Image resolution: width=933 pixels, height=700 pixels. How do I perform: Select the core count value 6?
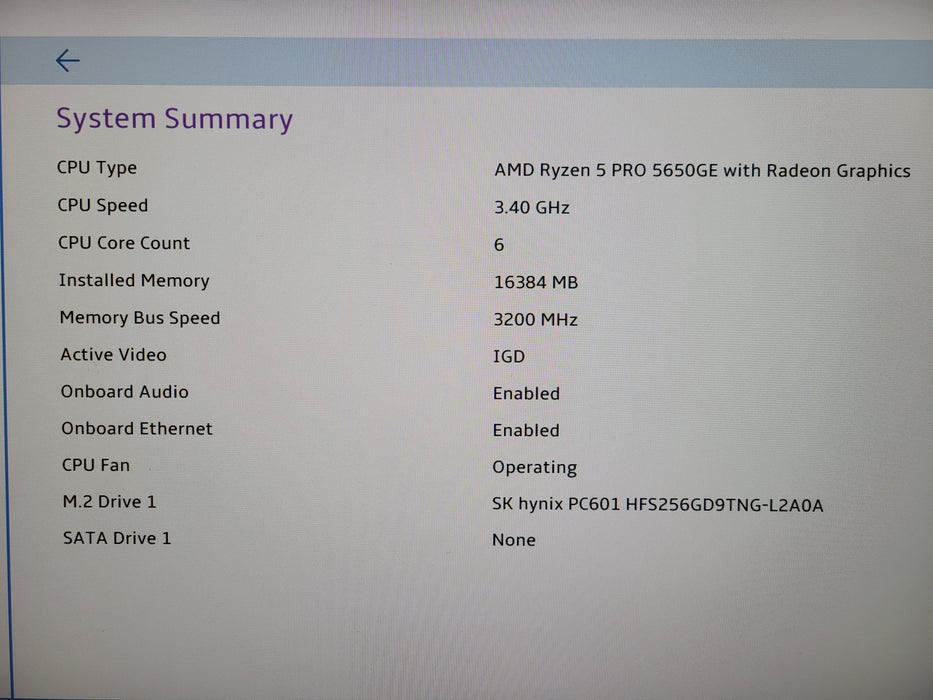click(x=499, y=245)
